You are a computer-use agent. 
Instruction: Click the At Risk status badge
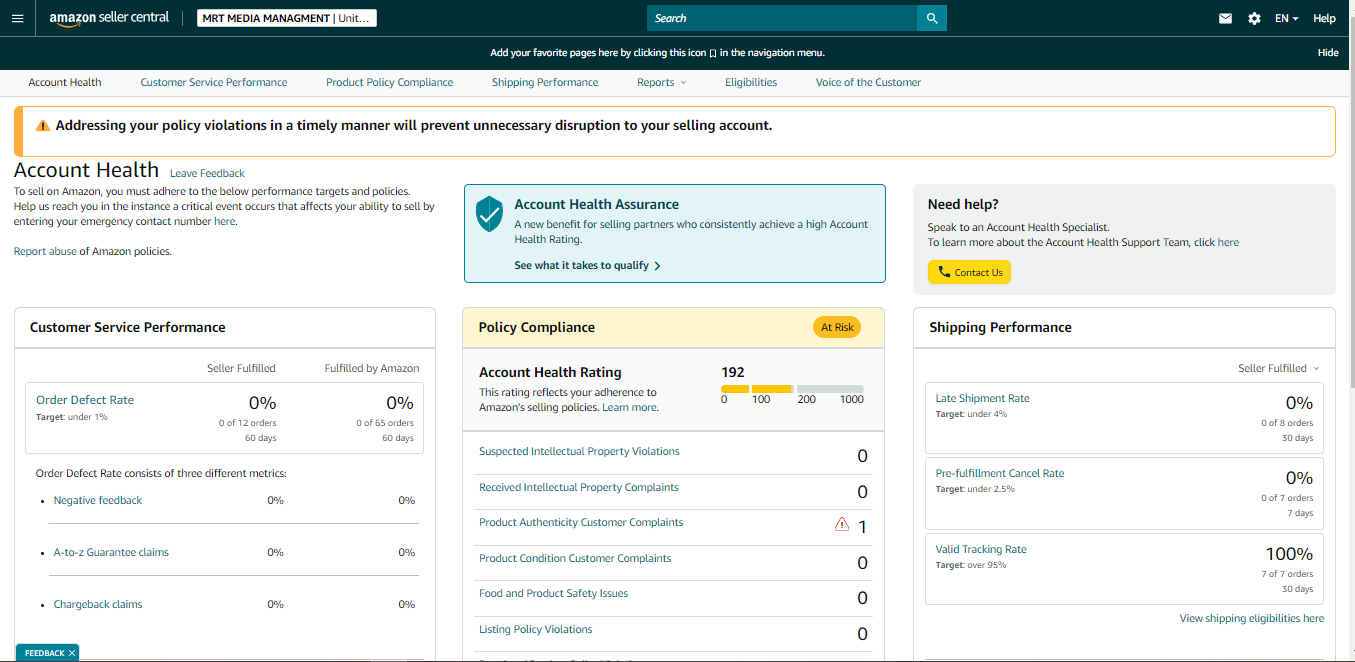pos(837,327)
